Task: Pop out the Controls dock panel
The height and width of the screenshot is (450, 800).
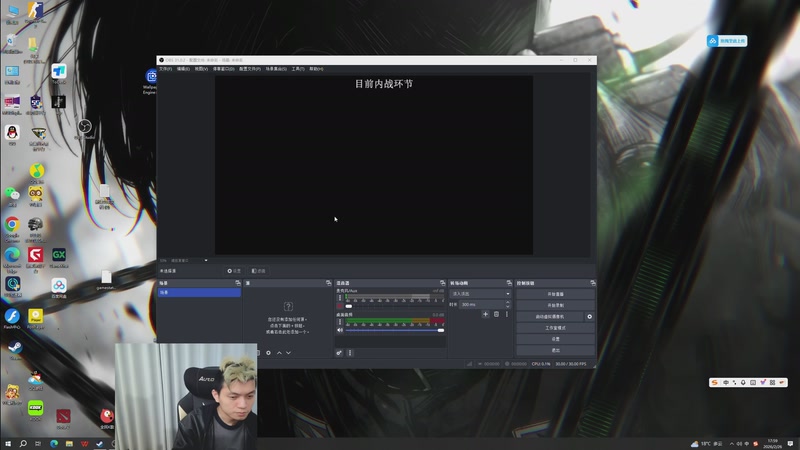Action: [x=592, y=283]
